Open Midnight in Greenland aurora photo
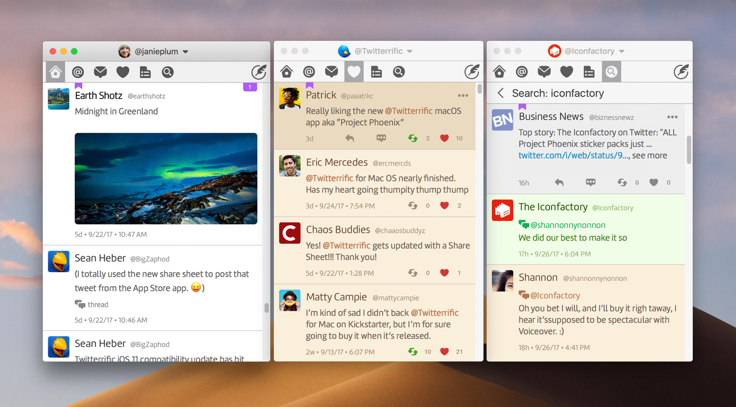The image size is (736, 407). click(166, 178)
